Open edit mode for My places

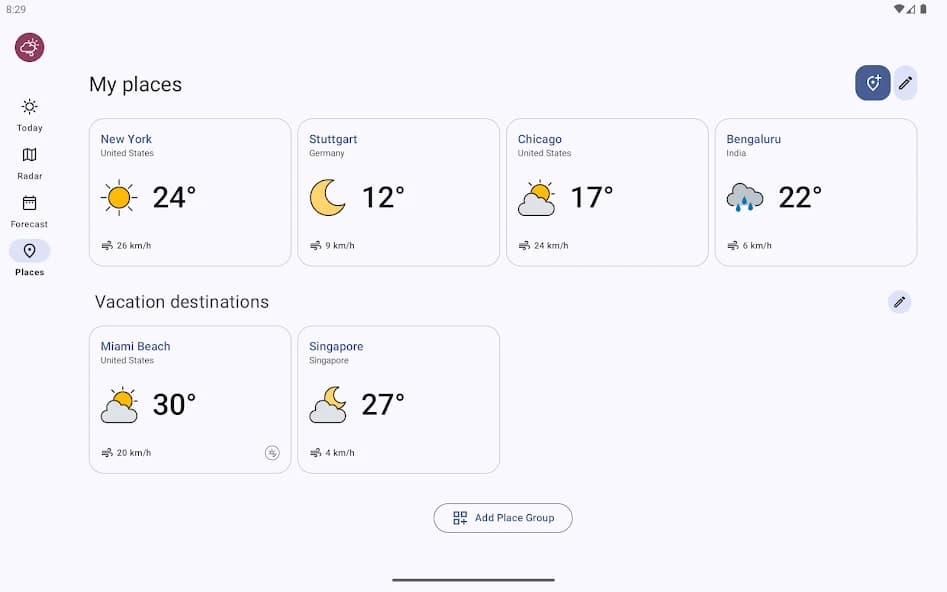pos(906,83)
